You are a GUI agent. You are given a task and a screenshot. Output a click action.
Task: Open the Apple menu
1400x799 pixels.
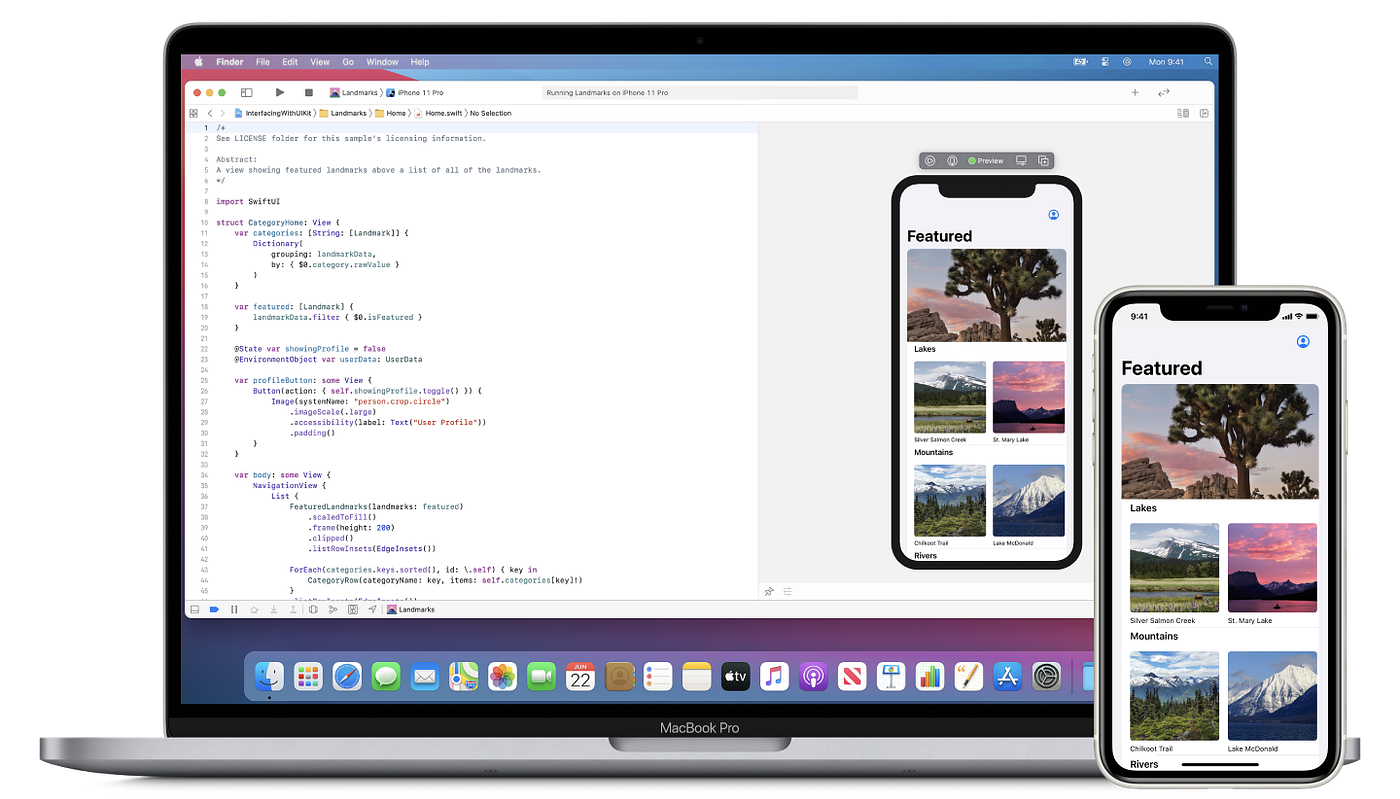tap(198, 62)
